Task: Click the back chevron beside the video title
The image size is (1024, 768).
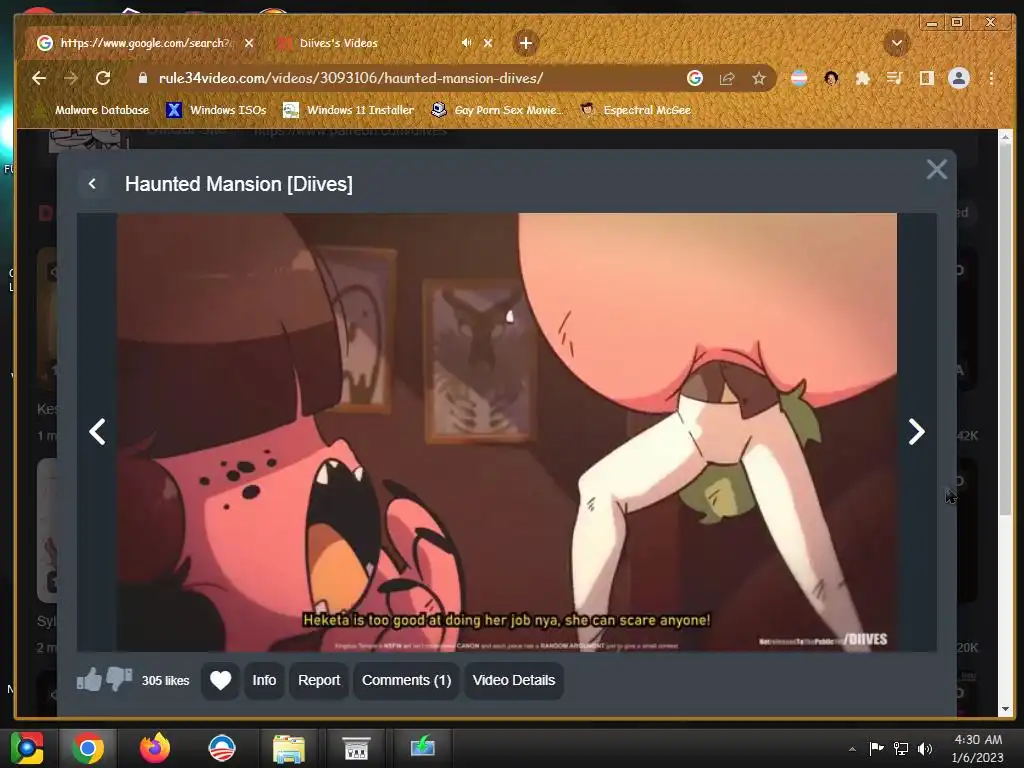Action: click(92, 184)
